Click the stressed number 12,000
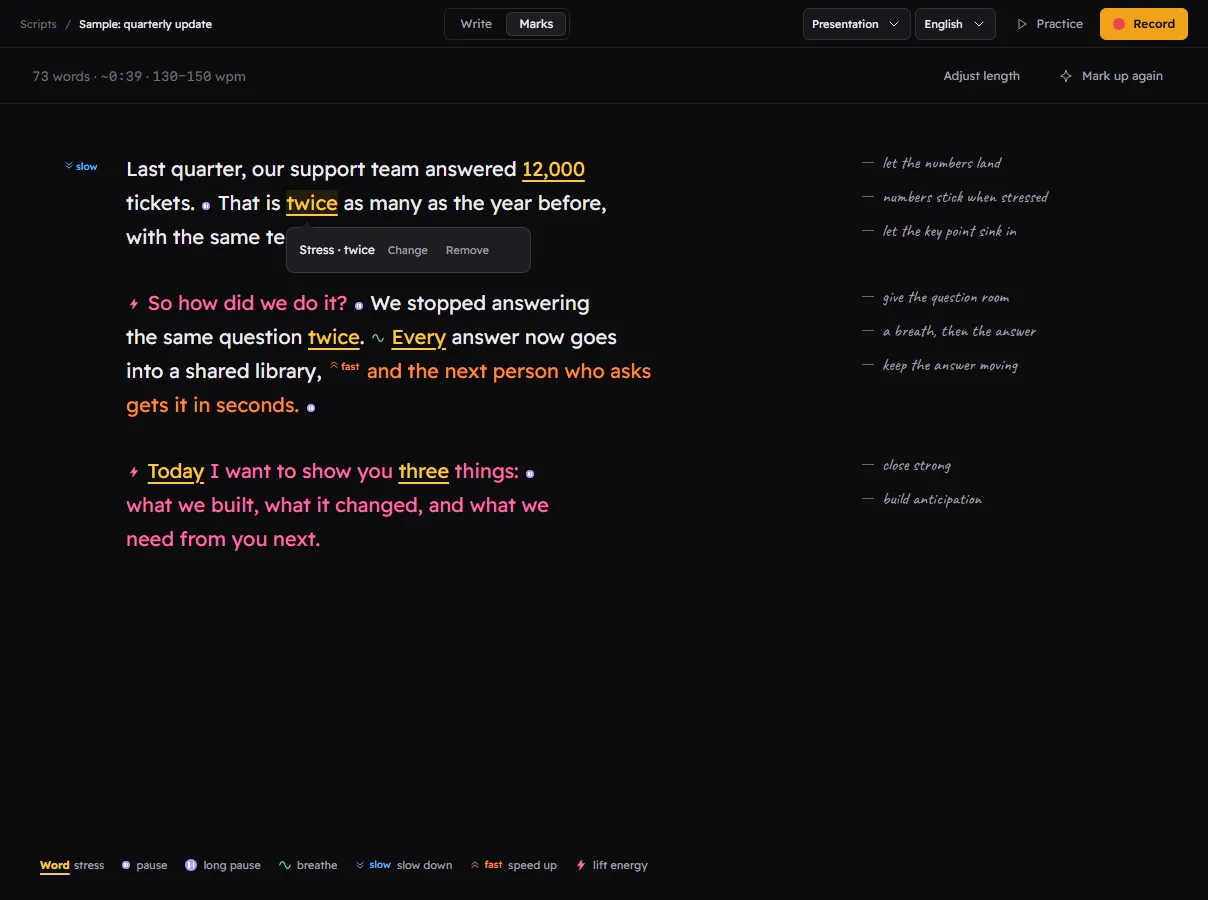The width and height of the screenshot is (1208, 900). [553, 170]
